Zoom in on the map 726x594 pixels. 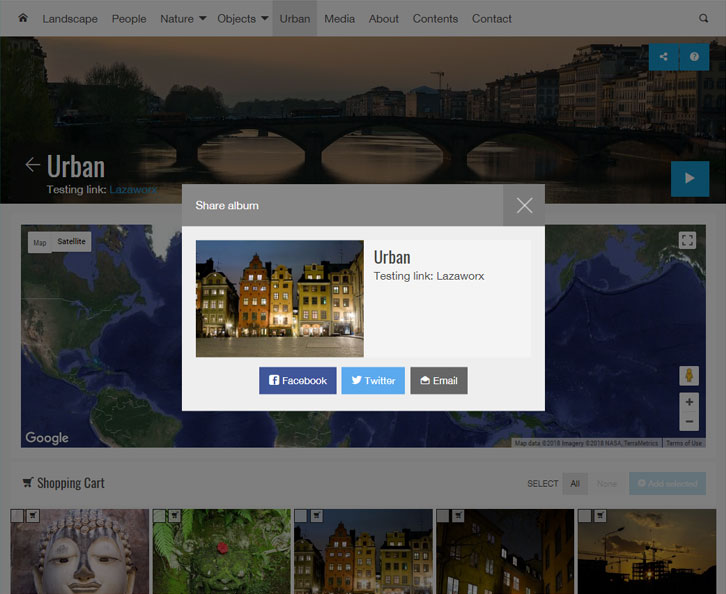pyautogui.click(x=688, y=402)
